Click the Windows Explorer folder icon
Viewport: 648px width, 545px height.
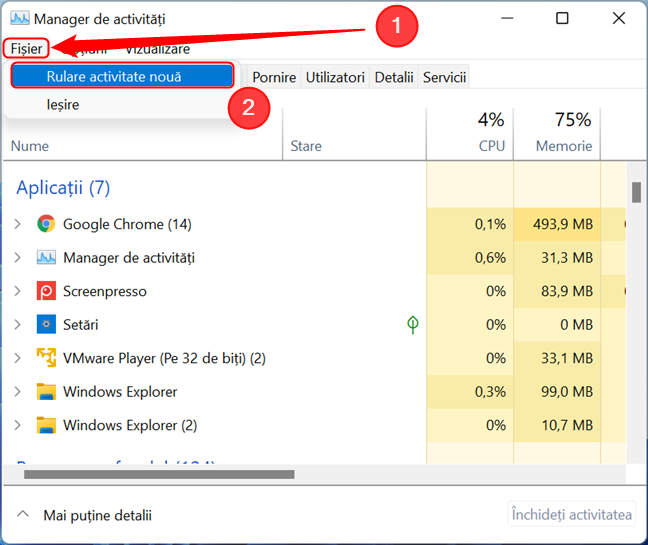(46, 392)
